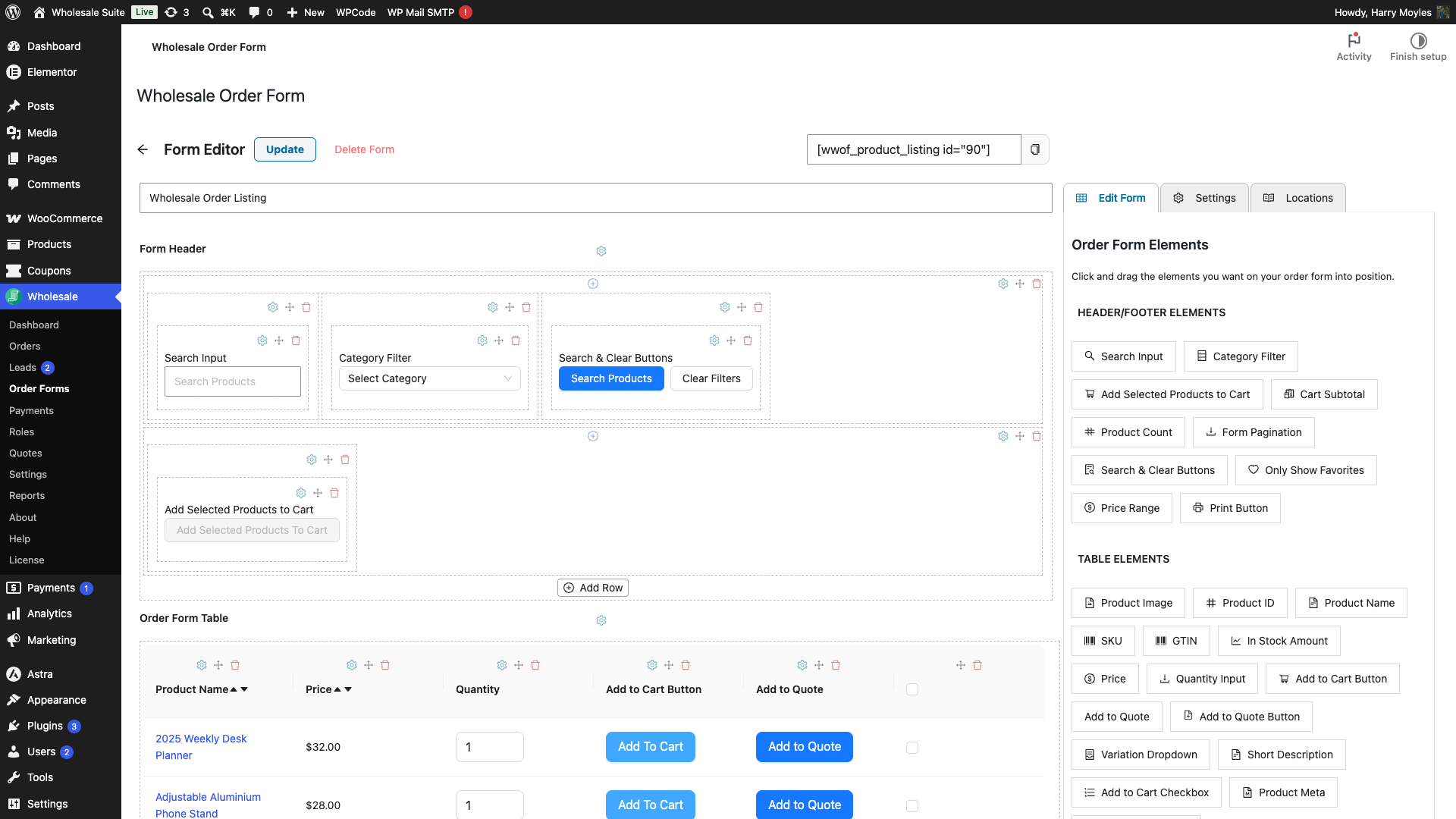Screen dimensions: 1456x819
Task: Copy the shortcode with the copy icon
Action: click(1035, 149)
